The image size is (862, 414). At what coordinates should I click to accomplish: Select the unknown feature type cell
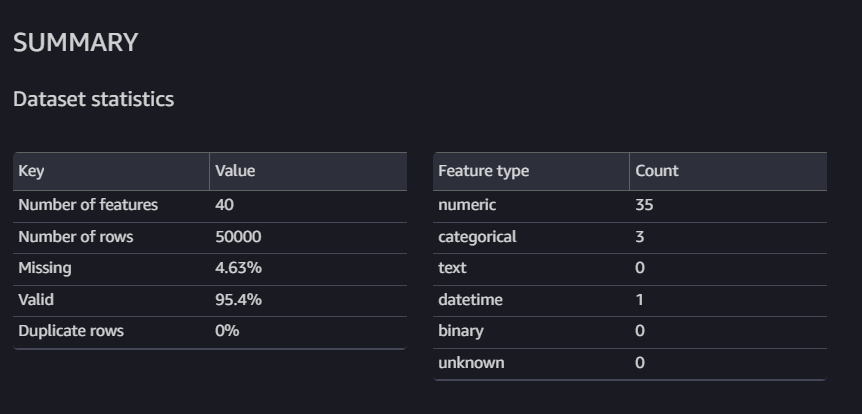tap(471, 363)
